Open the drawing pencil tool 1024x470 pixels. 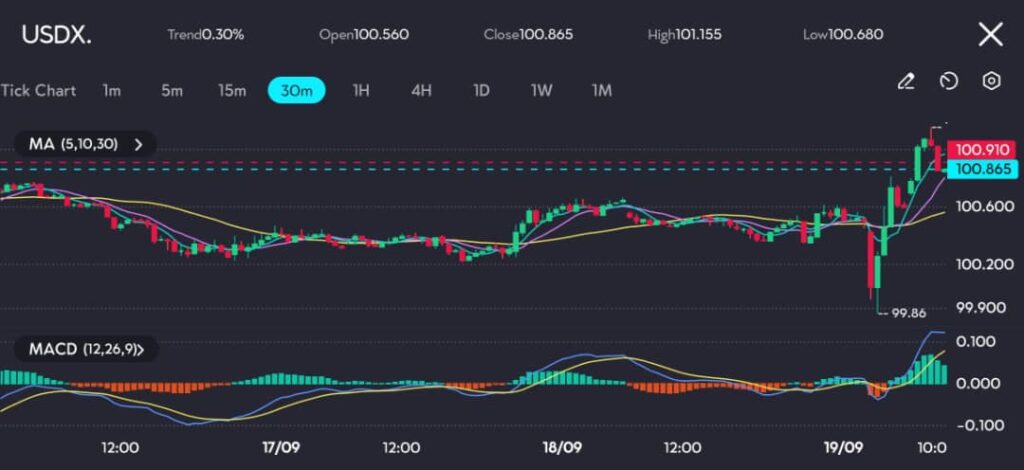(x=906, y=81)
